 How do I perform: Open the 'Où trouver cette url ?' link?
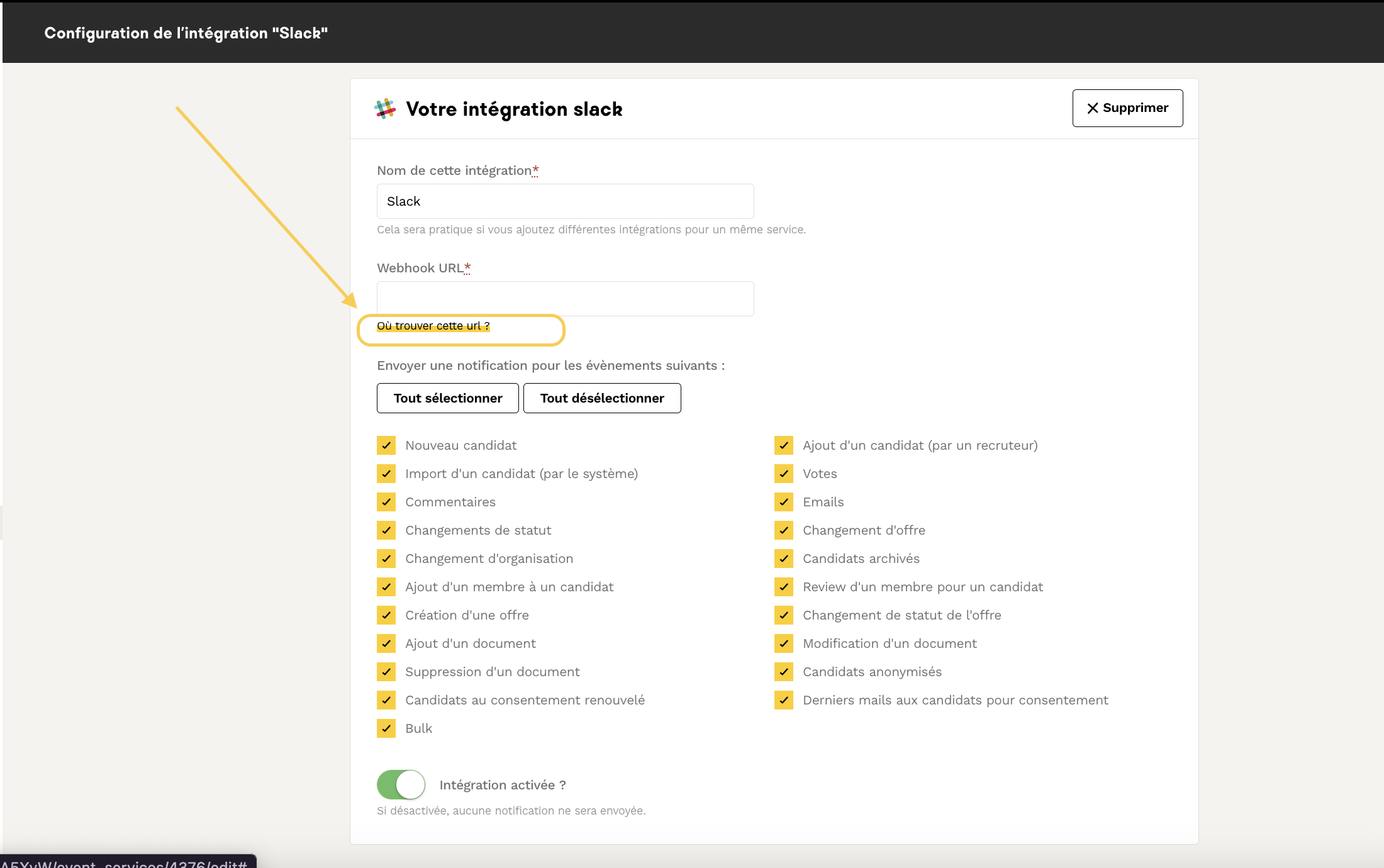[433, 326]
